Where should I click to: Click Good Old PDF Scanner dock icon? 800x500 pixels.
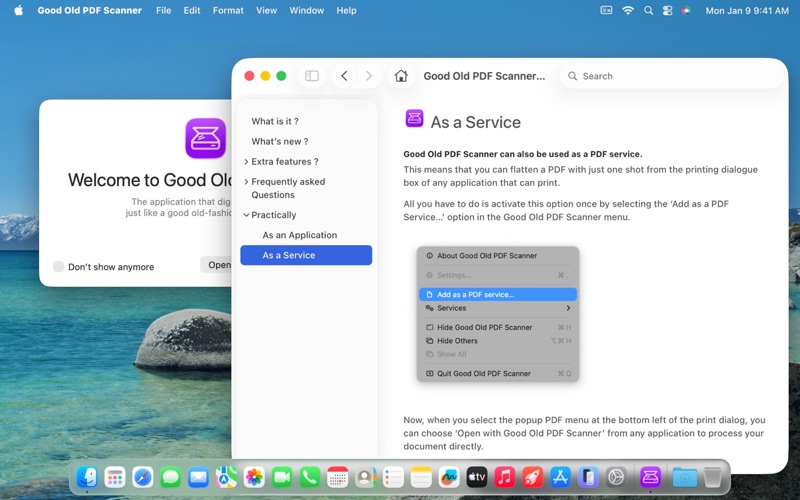click(651, 478)
